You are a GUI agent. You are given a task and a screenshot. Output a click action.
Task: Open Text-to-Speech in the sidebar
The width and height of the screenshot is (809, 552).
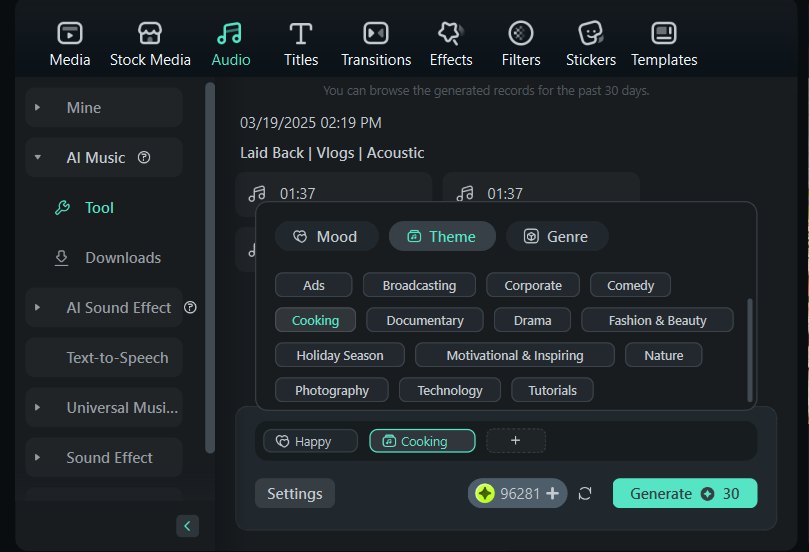[x=104, y=358]
